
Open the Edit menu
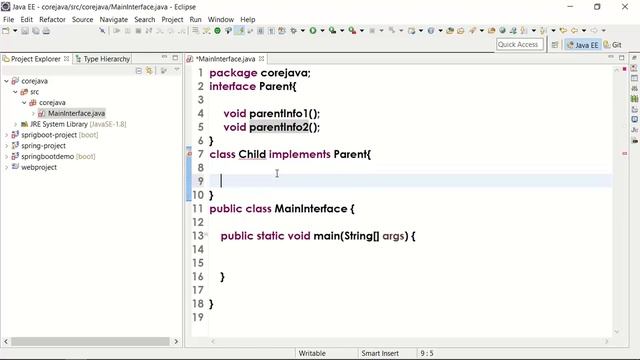(27, 19)
